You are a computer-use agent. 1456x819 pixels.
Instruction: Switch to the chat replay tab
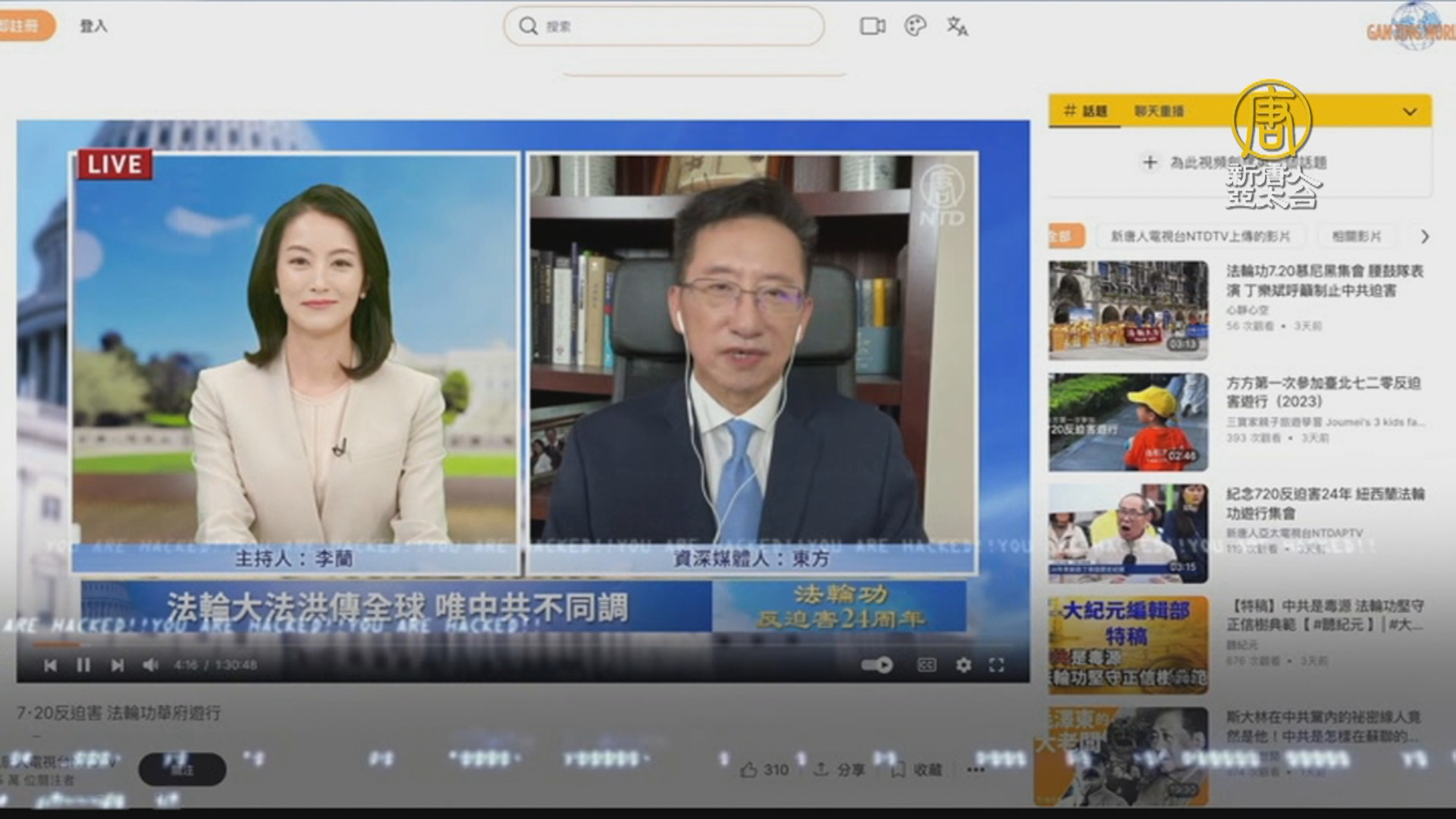coord(1159,111)
